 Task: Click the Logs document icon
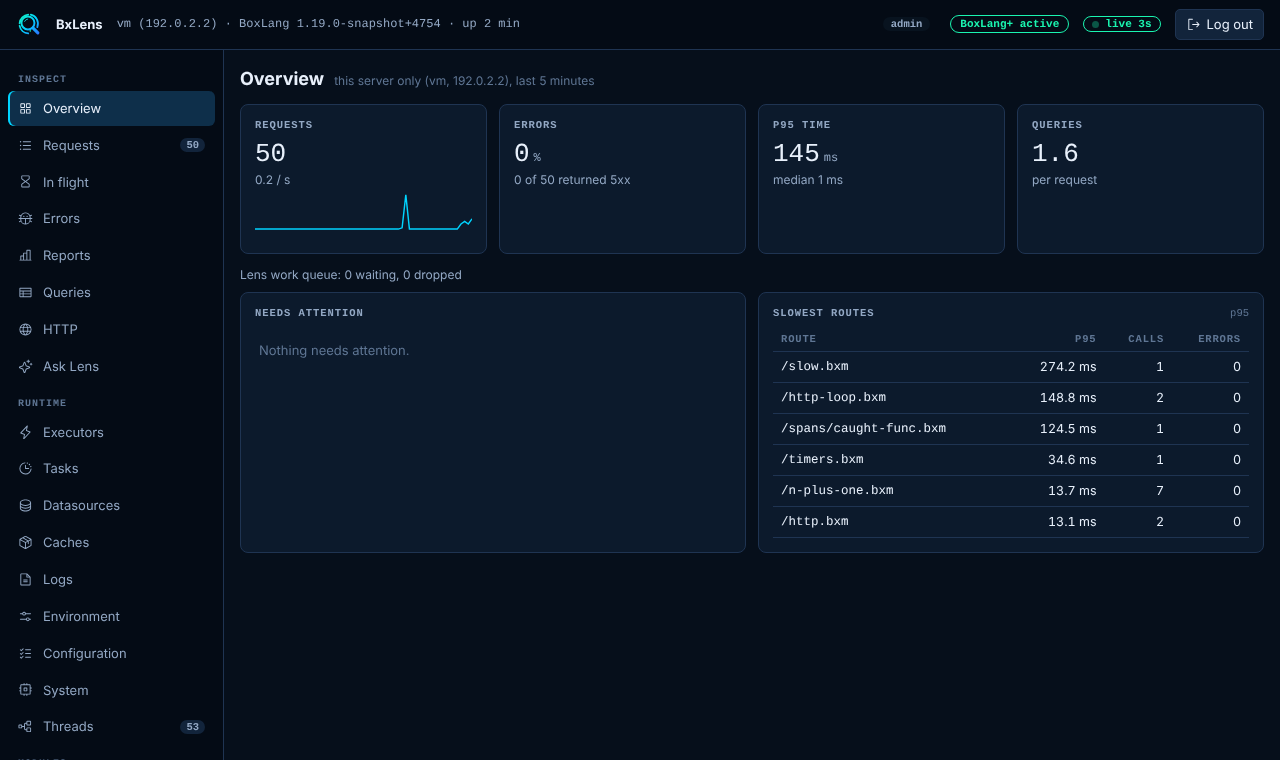coord(25,579)
